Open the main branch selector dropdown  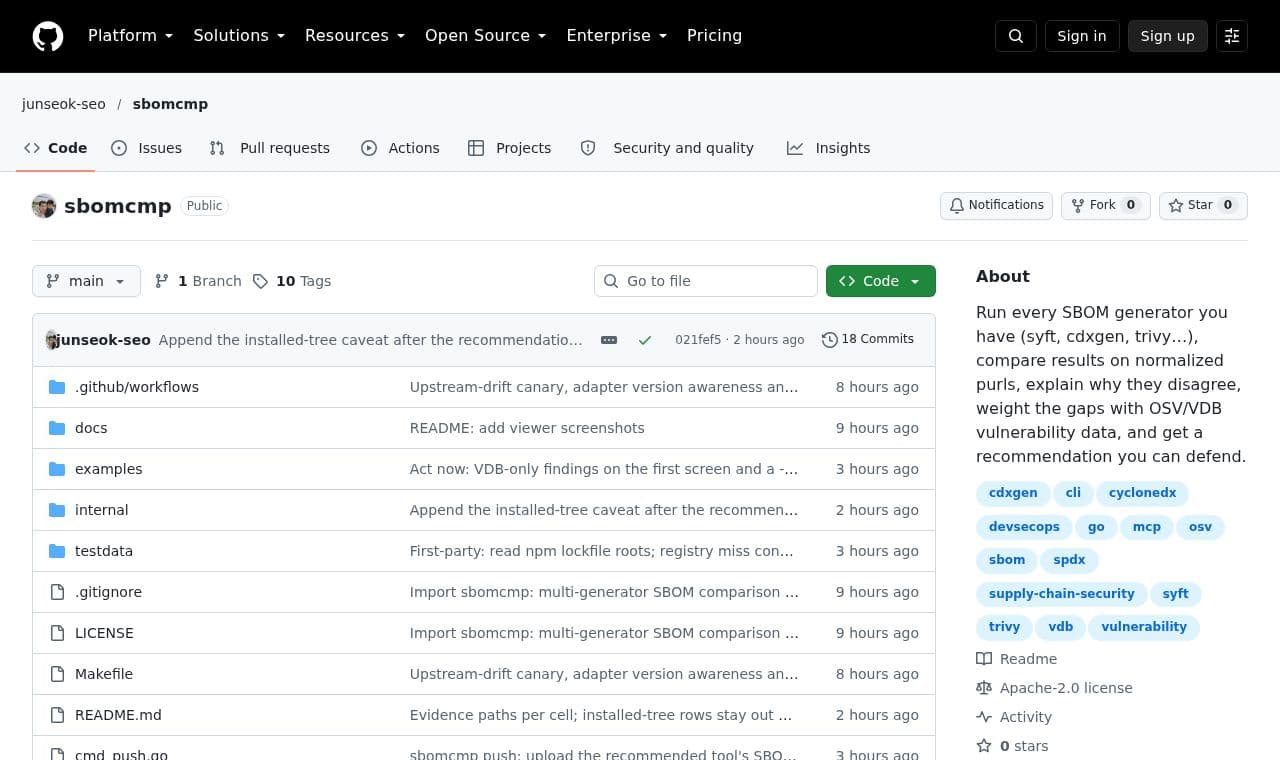point(86,281)
